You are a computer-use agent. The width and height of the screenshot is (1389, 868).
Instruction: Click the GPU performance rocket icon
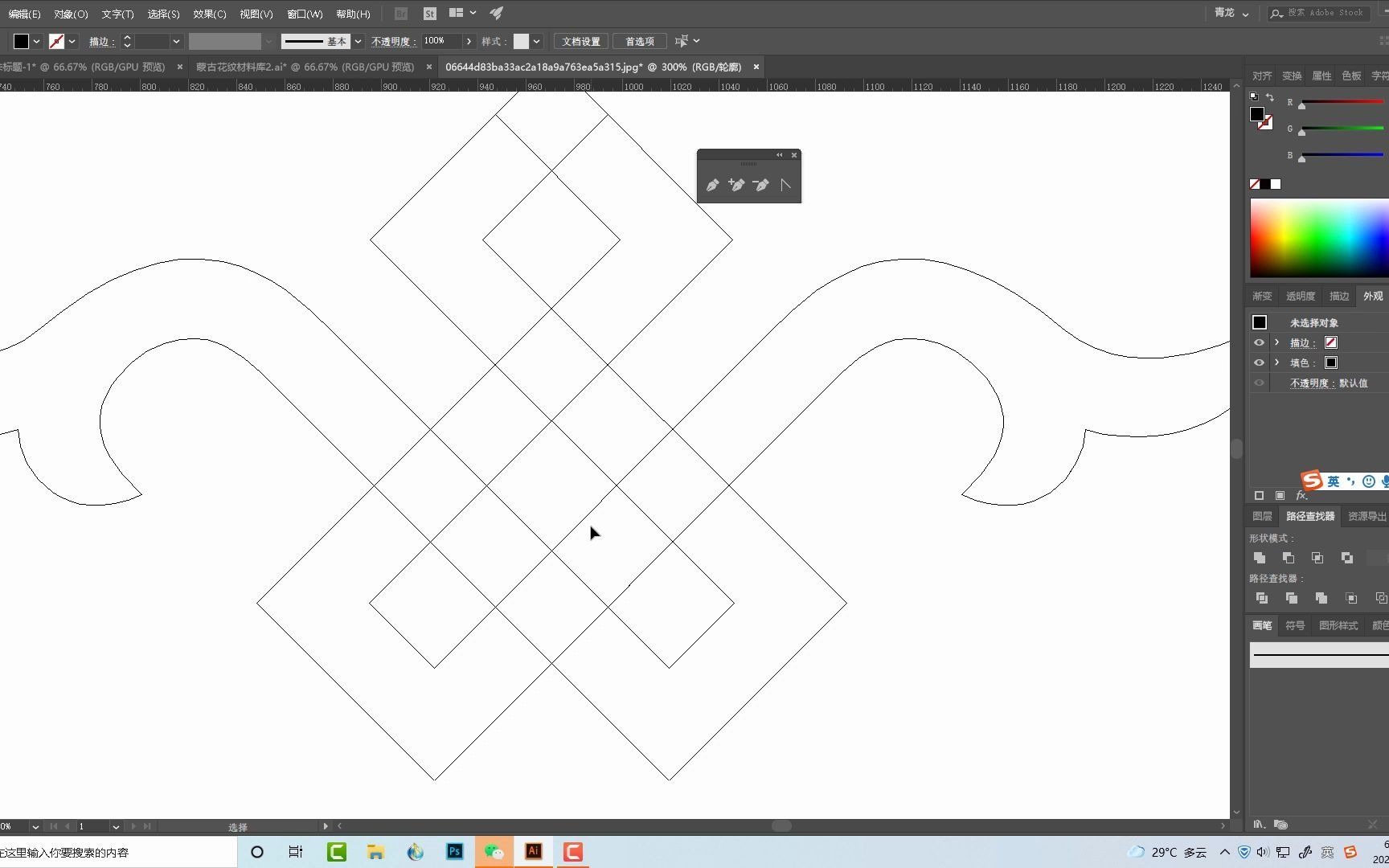(x=497, y=13)
